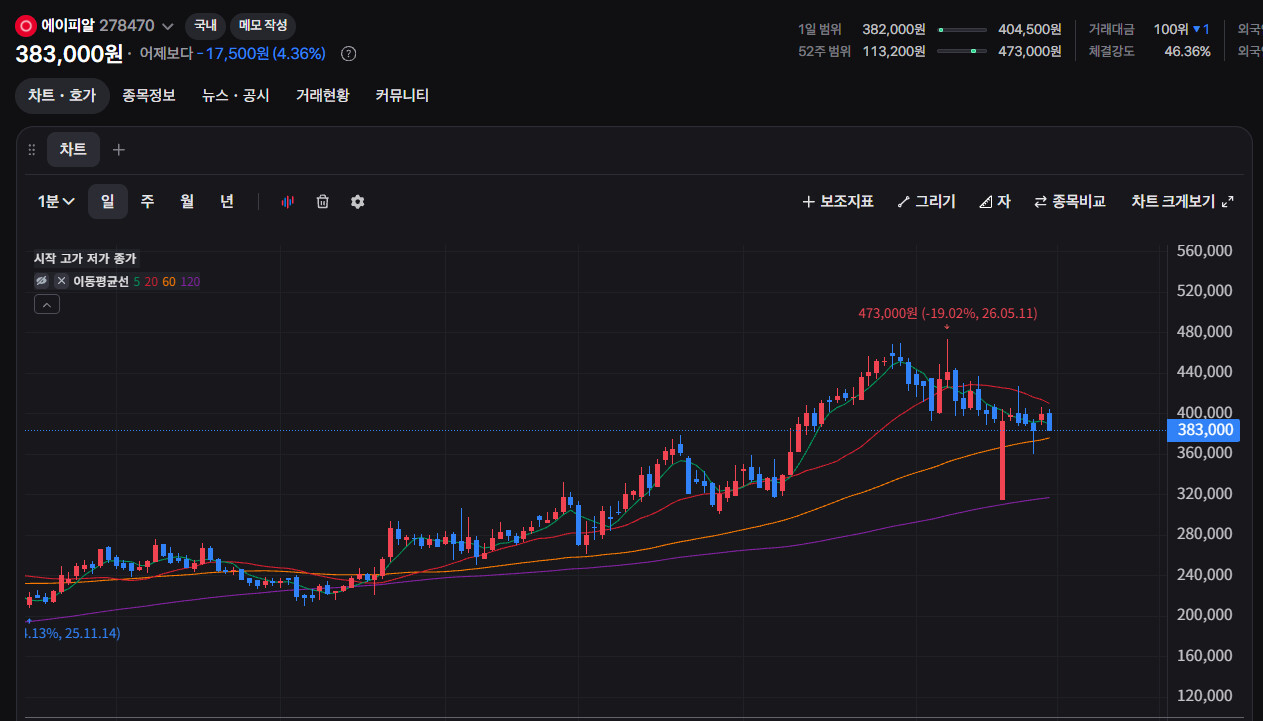Grab the chart panel drag handle
This screenshot has width=1263, height=721.
point(32,150)
